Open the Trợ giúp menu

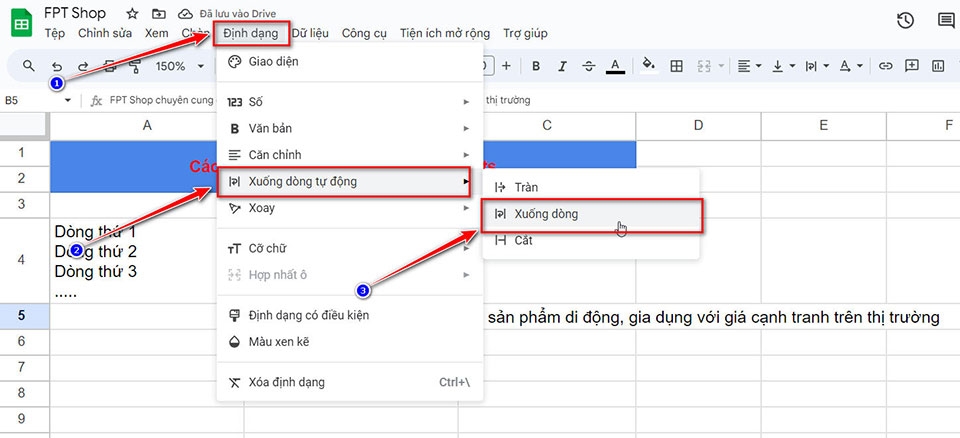click(x=525, y=33)
